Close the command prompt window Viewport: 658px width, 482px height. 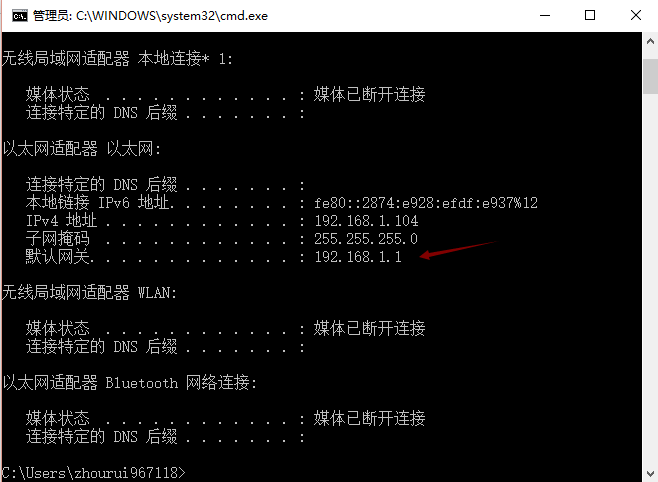click(636, 16)
